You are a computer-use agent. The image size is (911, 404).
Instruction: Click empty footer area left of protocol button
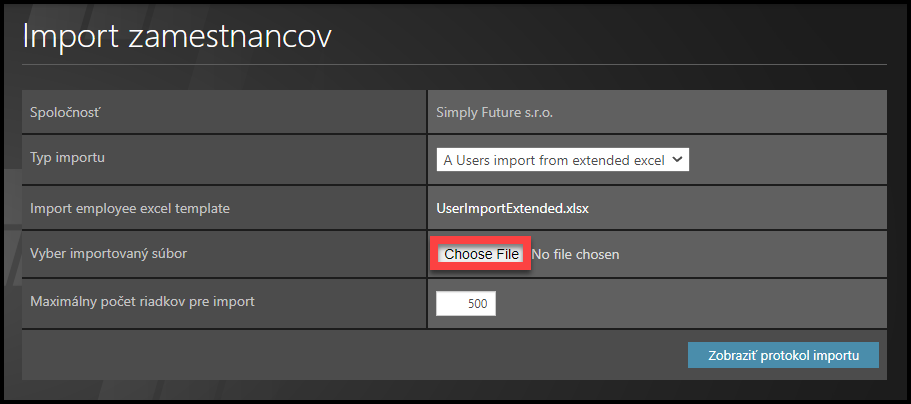350,355
